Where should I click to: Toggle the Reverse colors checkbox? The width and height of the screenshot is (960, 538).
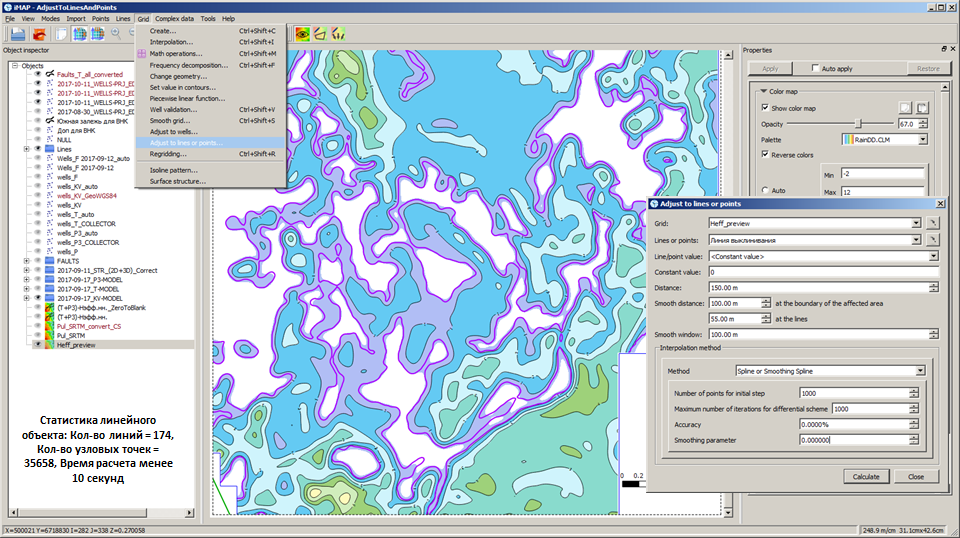point(765,156)
